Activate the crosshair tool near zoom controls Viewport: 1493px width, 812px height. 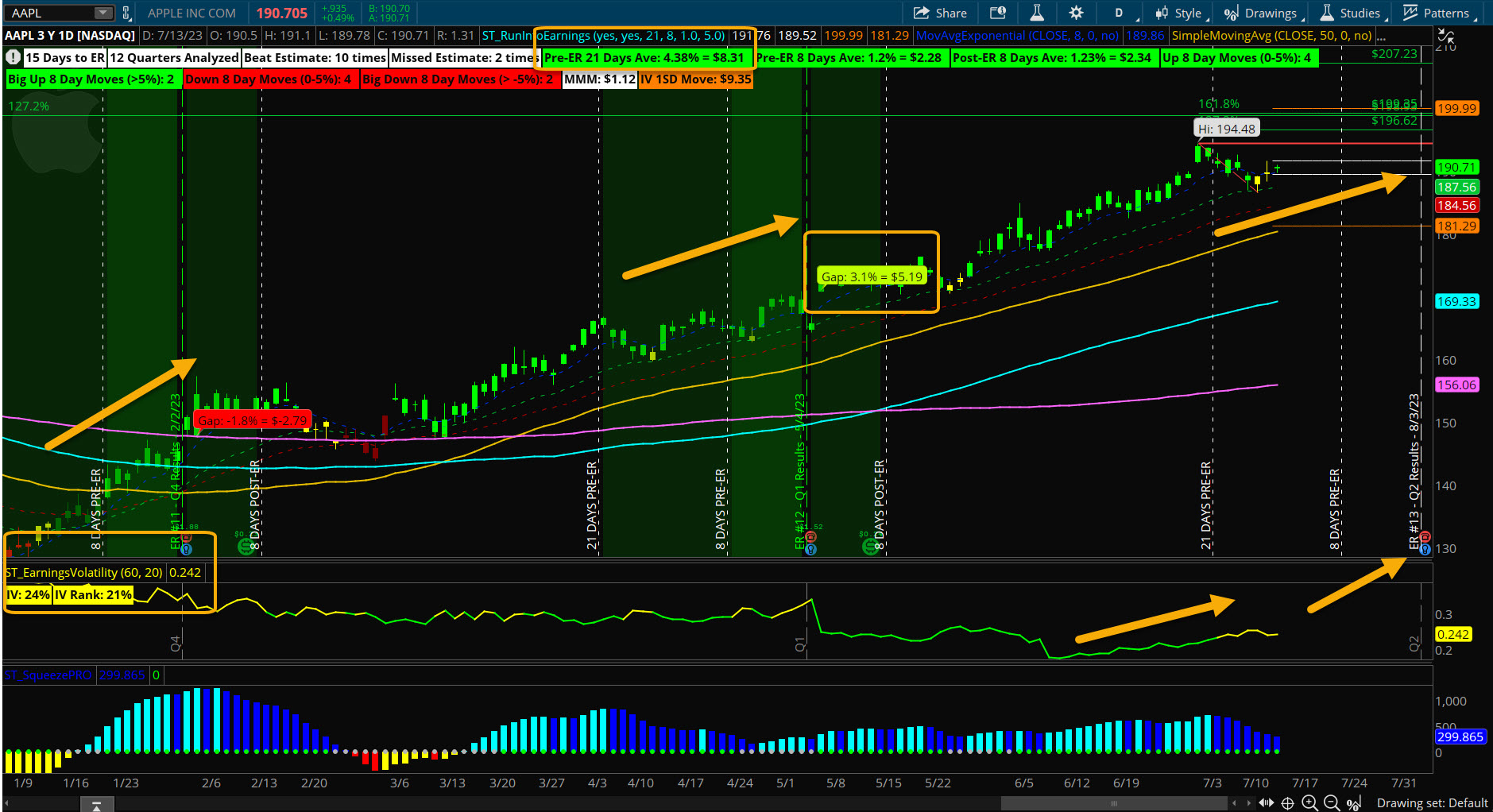click(x=1288, y=802)
